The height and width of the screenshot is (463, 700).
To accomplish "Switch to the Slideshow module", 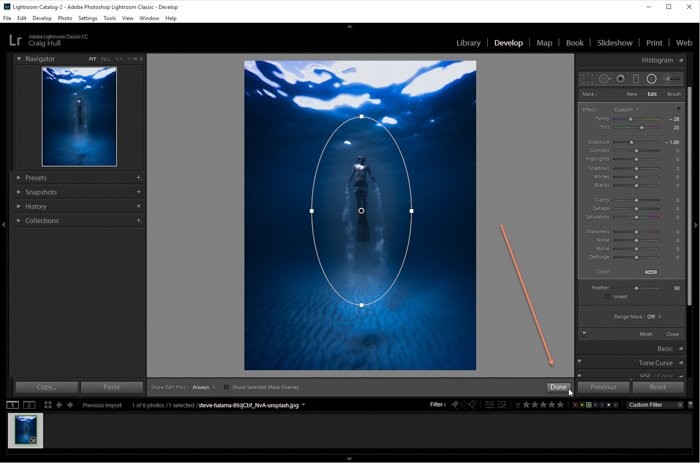I will point(615,43).
